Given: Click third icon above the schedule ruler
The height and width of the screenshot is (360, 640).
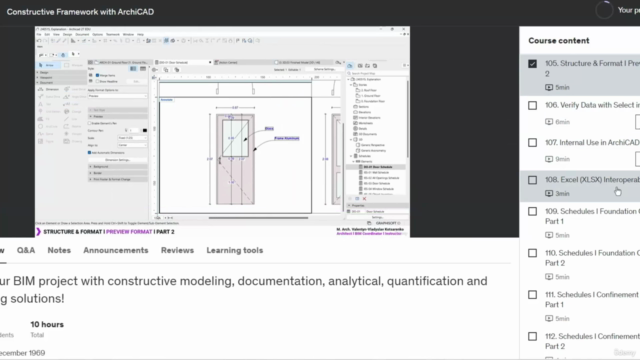Looking at the screenshot, I should [x=177, y=70].
